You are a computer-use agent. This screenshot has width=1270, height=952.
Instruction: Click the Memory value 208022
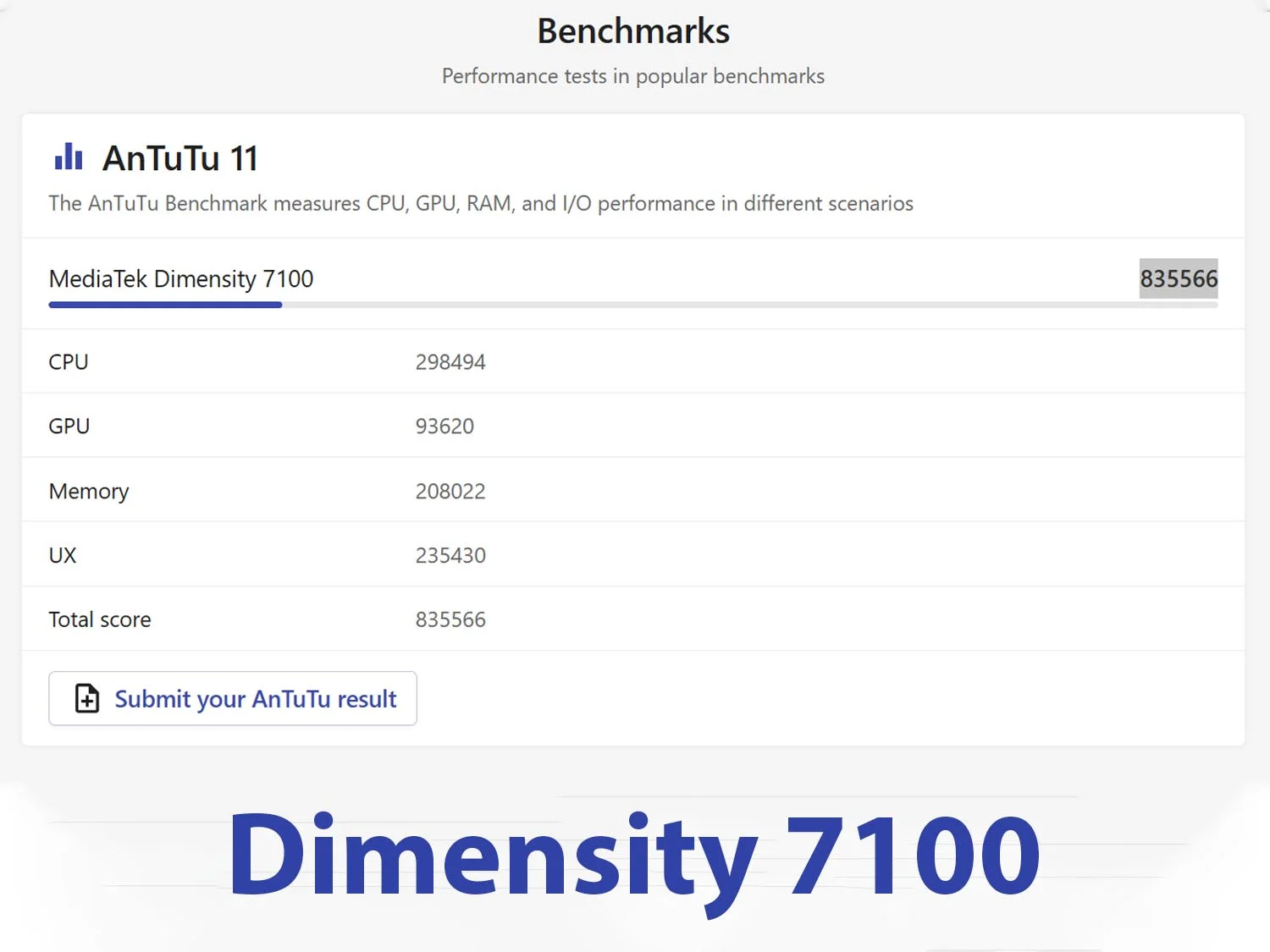(x=450, y=492)
